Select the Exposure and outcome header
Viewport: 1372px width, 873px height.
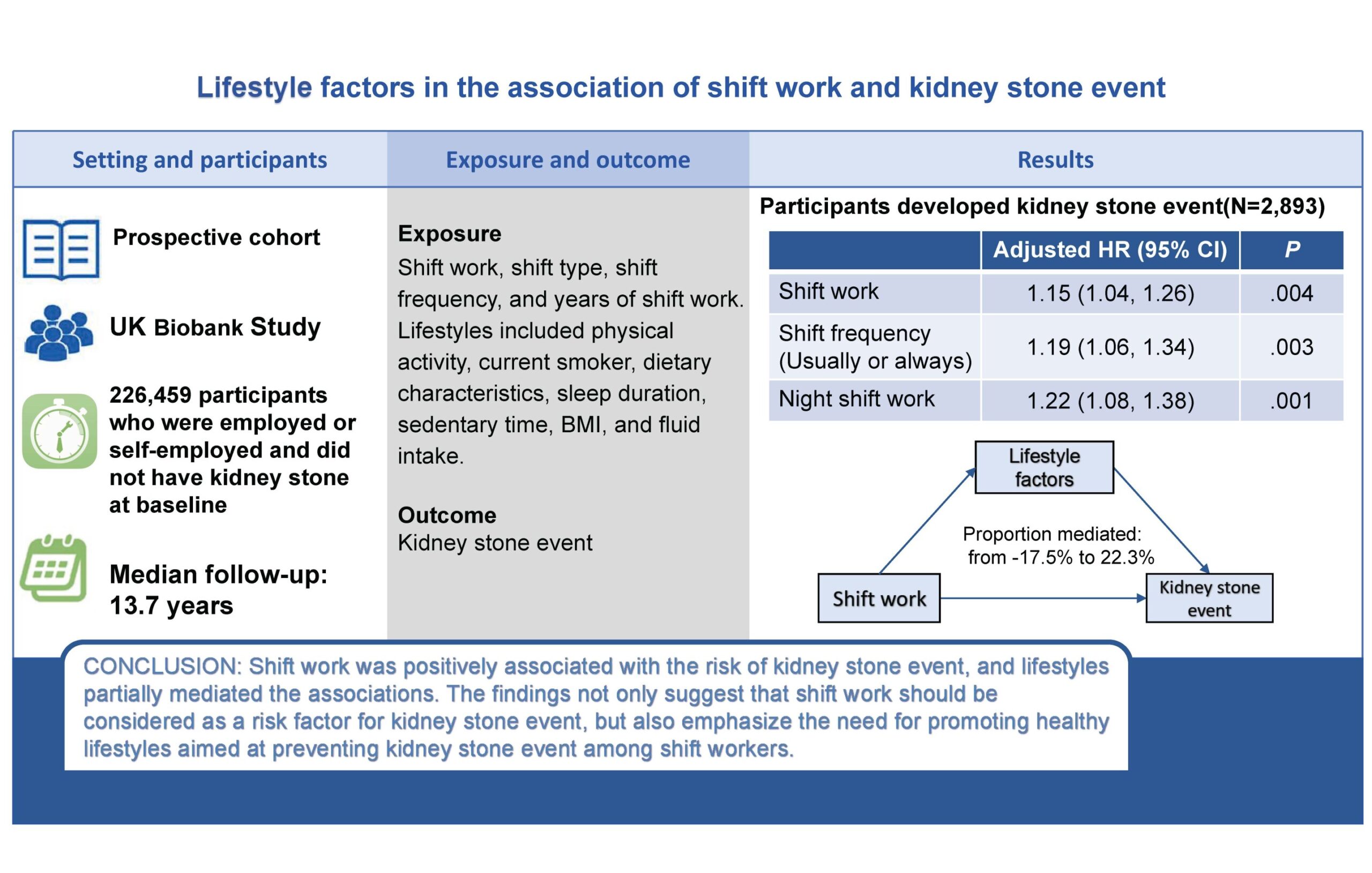coord(568,160)
